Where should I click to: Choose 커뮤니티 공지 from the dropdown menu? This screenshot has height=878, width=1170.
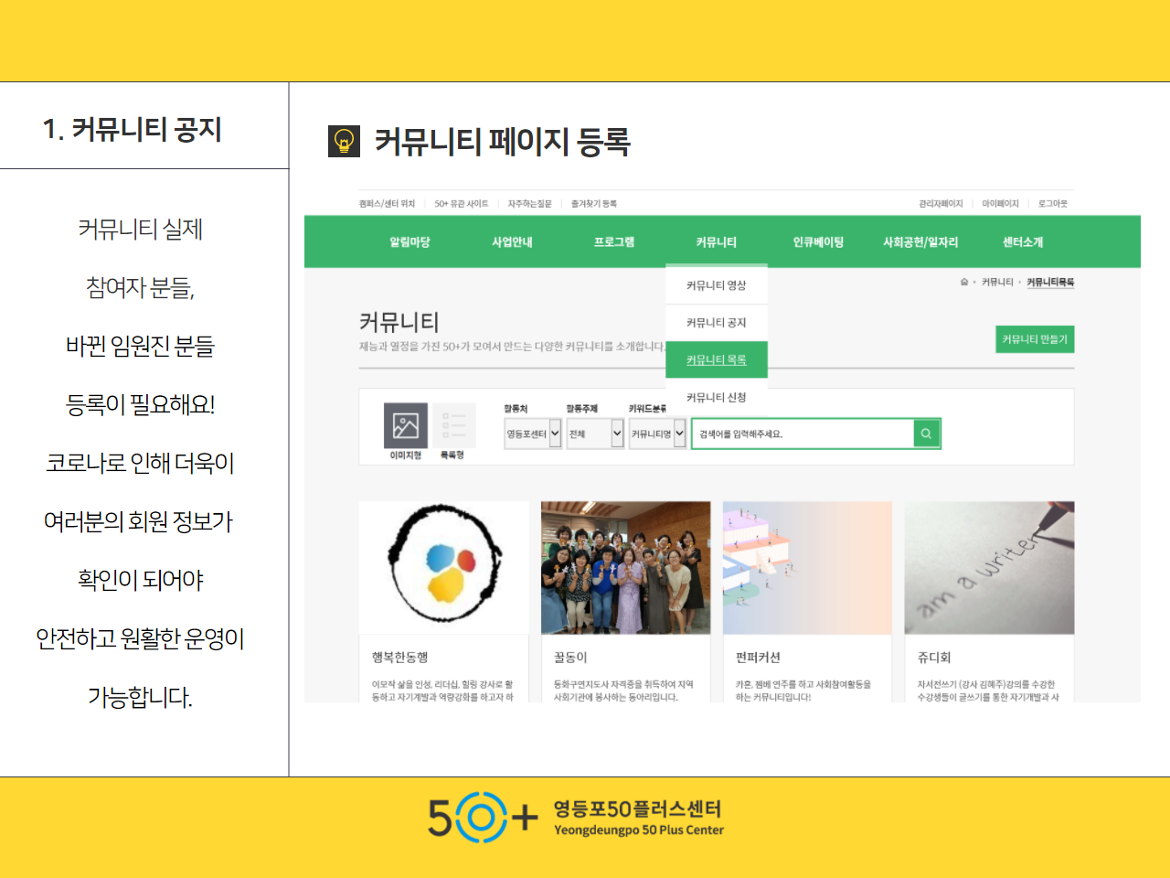point(716,323)
